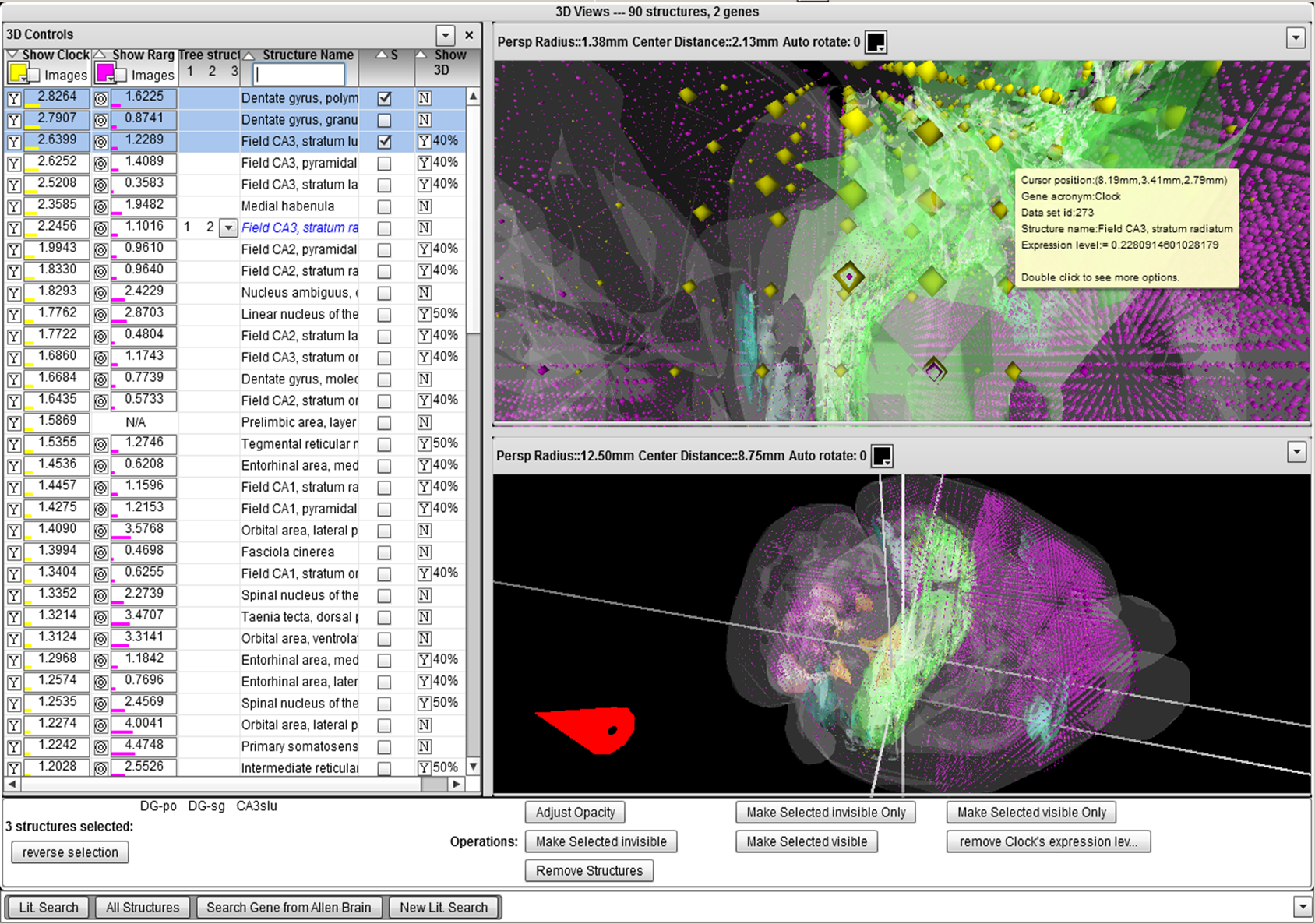The width and height of the screenshot is (1315, 924).
Task: Click the Y Show 3D icon for Field CA2, pyramidal
Action: [x=424, y=250]
